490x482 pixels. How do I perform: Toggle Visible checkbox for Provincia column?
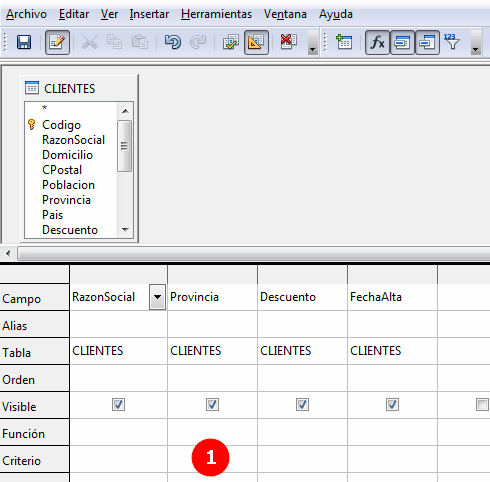(212, 405)
